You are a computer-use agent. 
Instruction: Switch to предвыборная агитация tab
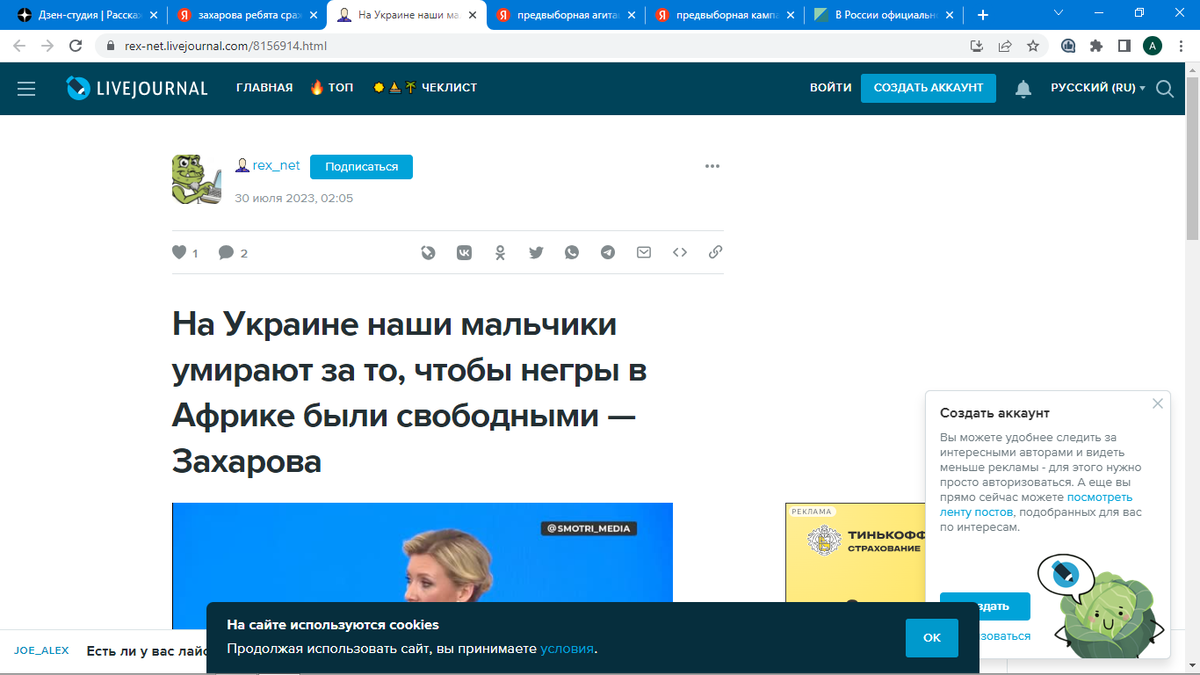565,15
